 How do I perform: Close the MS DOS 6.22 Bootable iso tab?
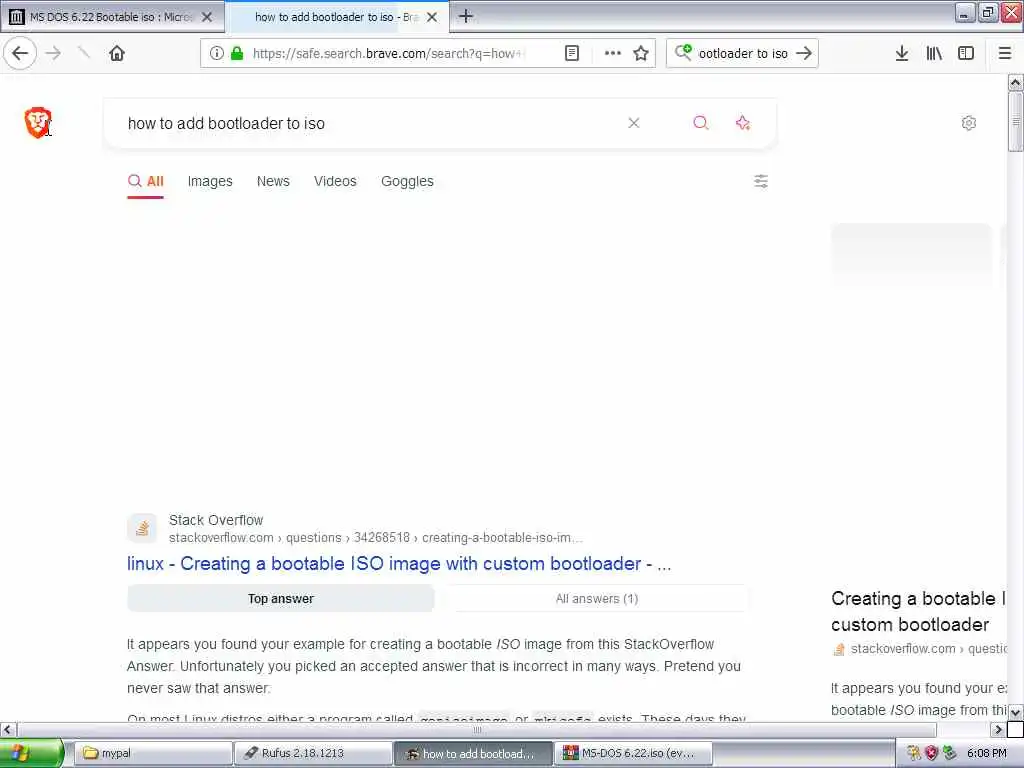207,17
